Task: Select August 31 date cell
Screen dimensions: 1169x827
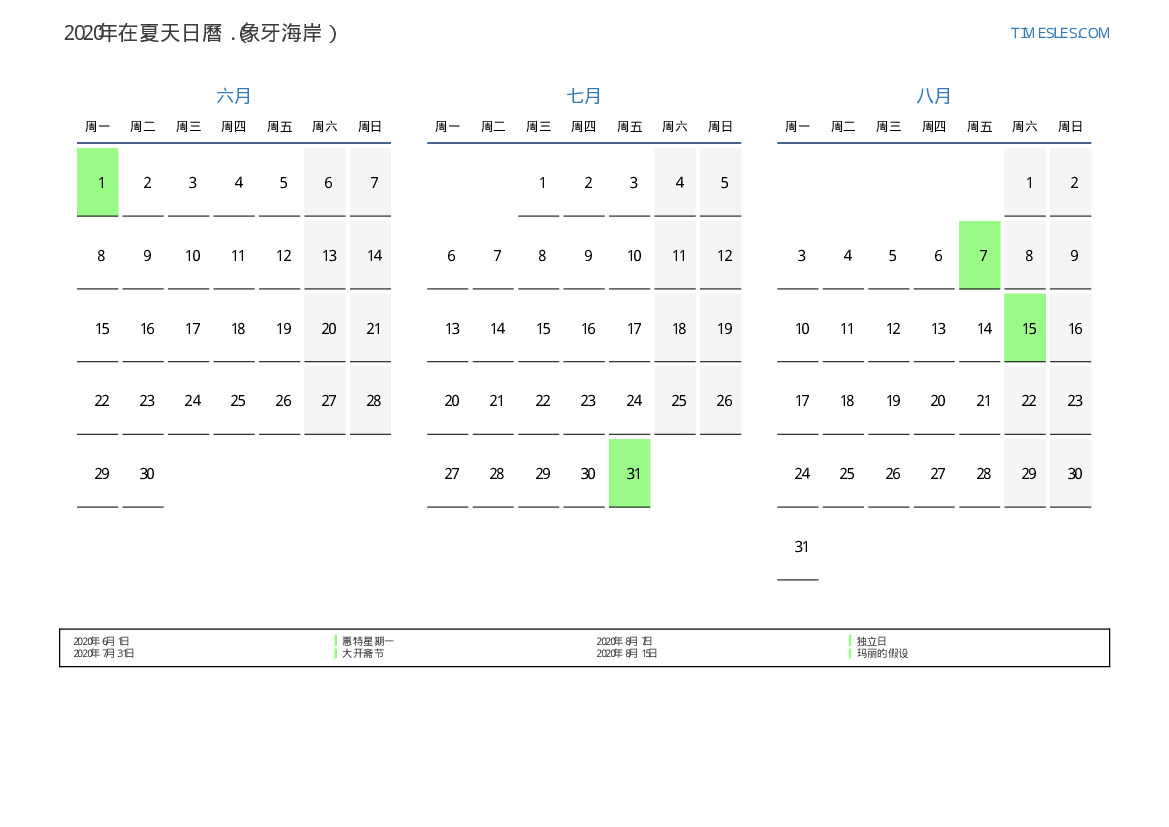Action: pos(798,546)
